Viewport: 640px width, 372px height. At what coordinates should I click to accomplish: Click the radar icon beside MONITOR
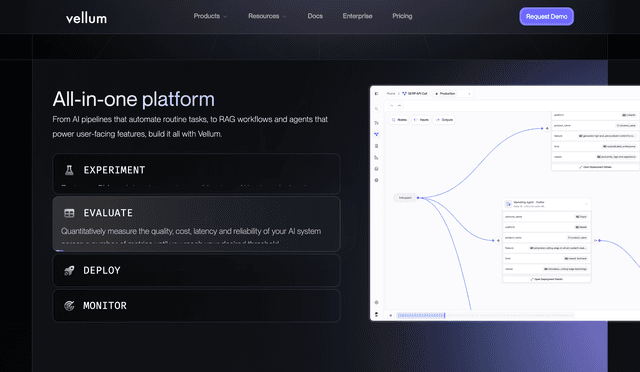[69, 305]
